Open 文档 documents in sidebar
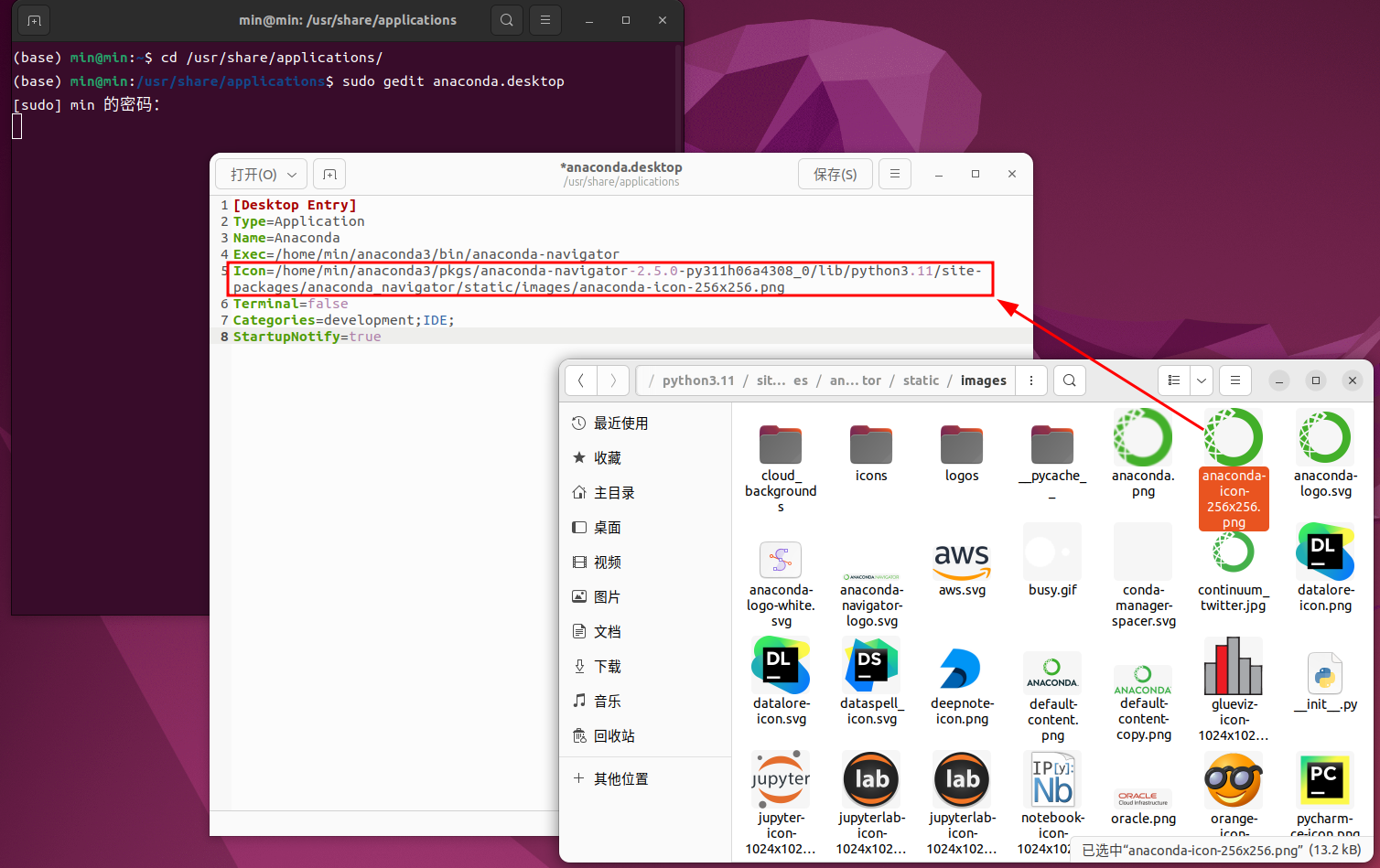Viewport: 1380px width, 868px height. (x=645, y=632)
